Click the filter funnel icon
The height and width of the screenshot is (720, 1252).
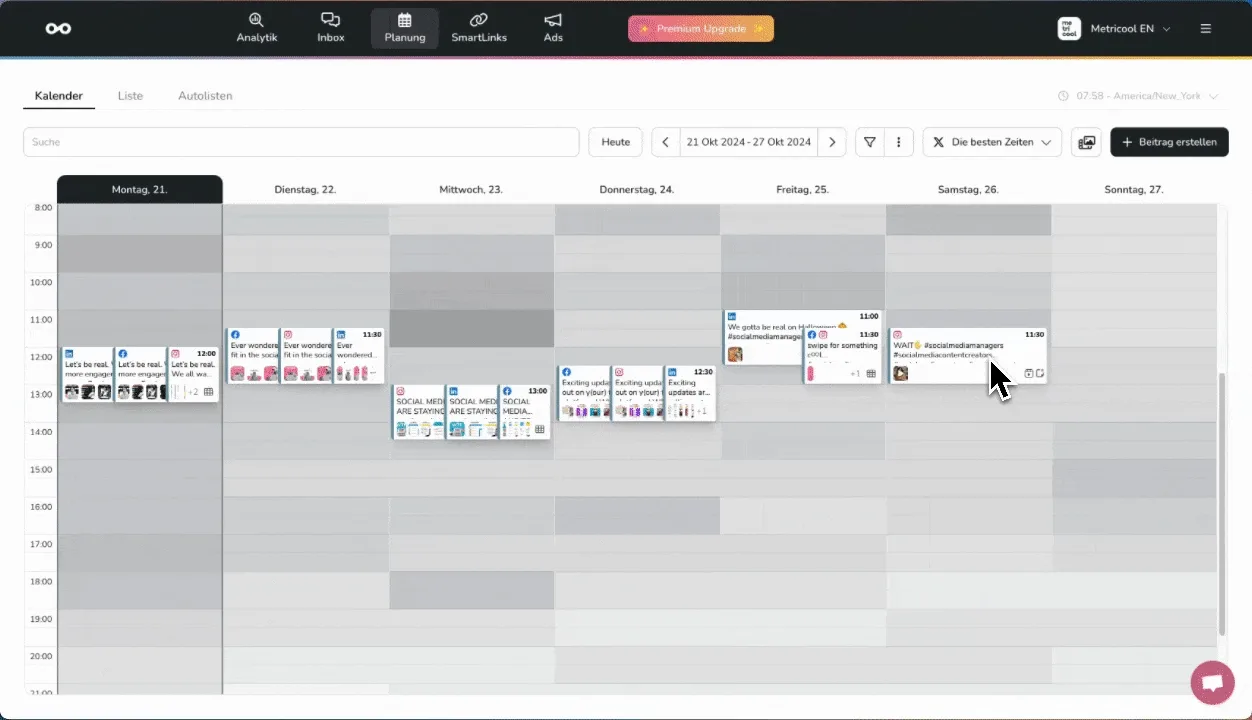(x=869, y=142)
